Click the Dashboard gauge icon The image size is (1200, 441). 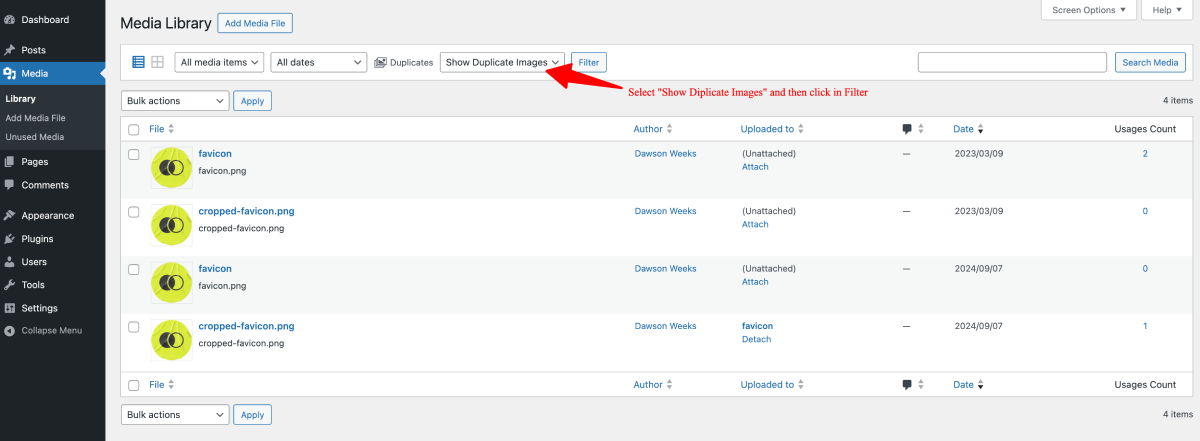point(9,20)
